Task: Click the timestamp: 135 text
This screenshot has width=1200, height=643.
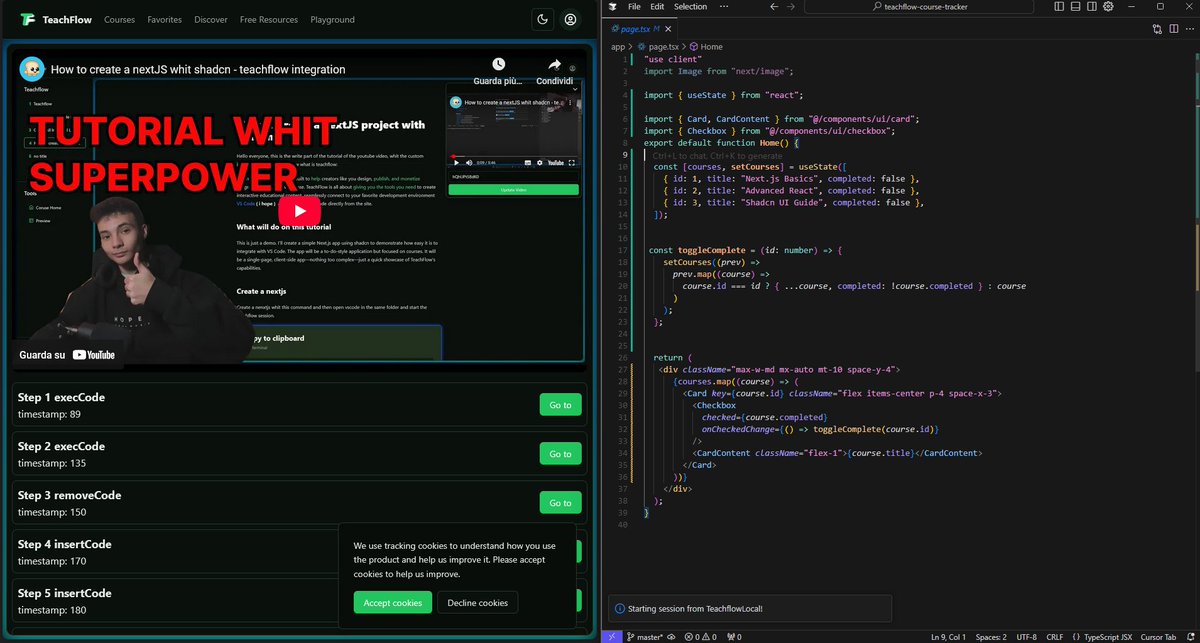Action: 52,462
